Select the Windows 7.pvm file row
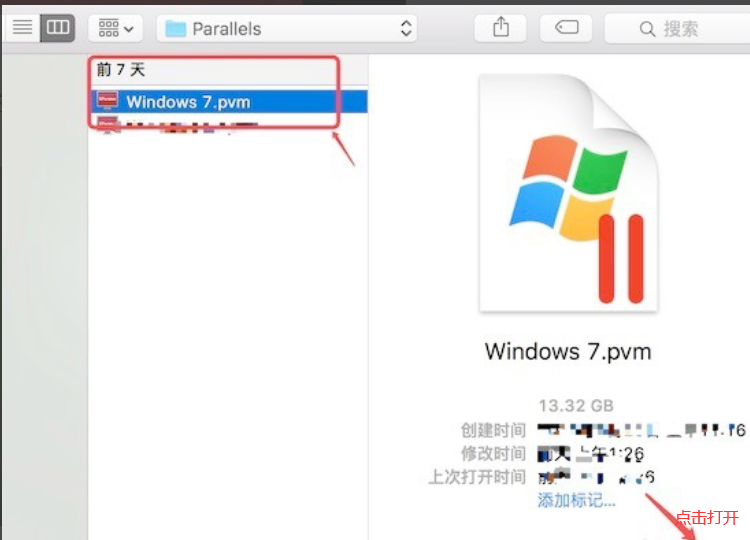The width and height of the screenshot is (750, 540). pos(229,101)
